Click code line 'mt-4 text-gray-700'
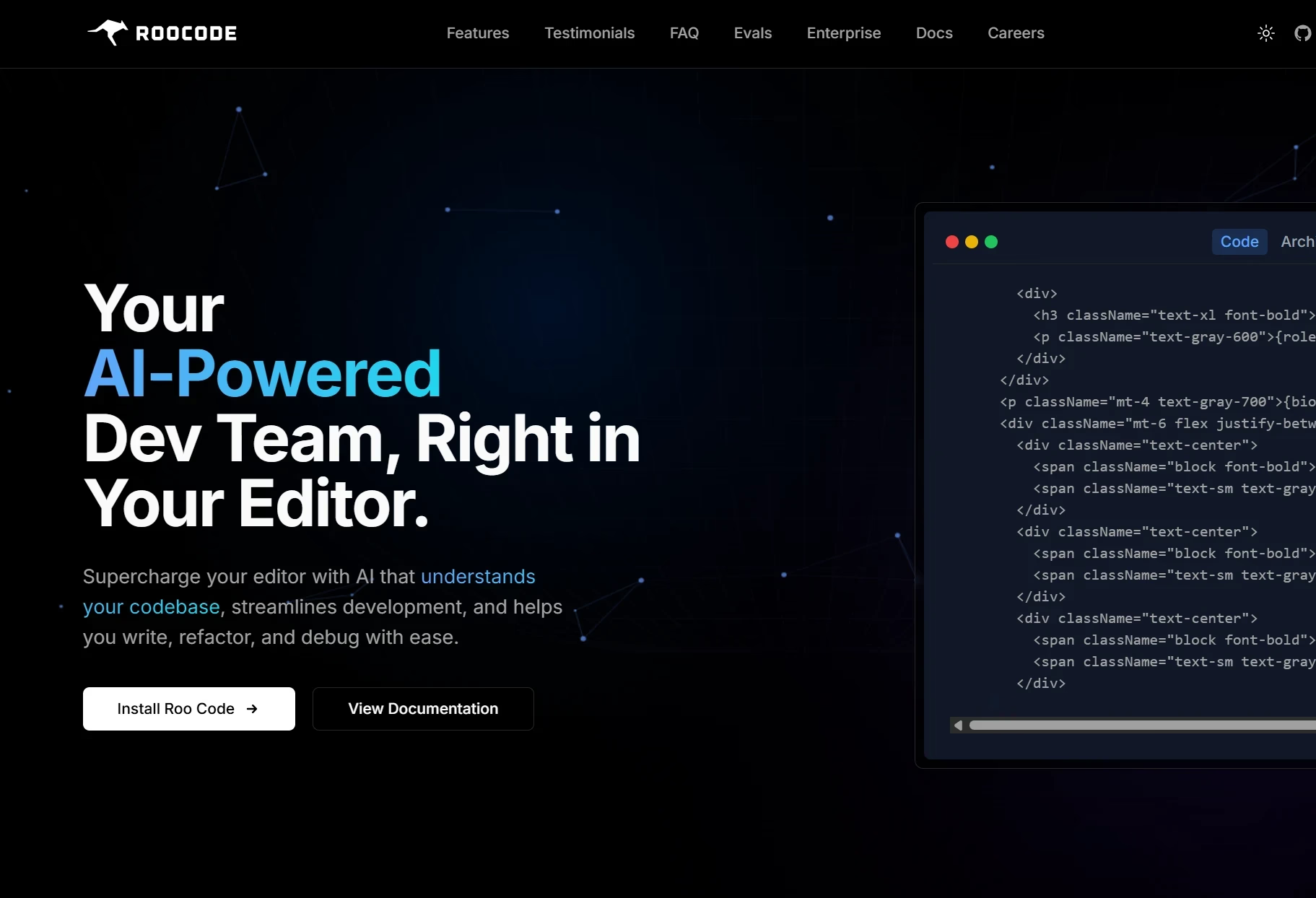Viewport: 1316px width, 898px height. pyautogui.click(x=1158, y=401)
